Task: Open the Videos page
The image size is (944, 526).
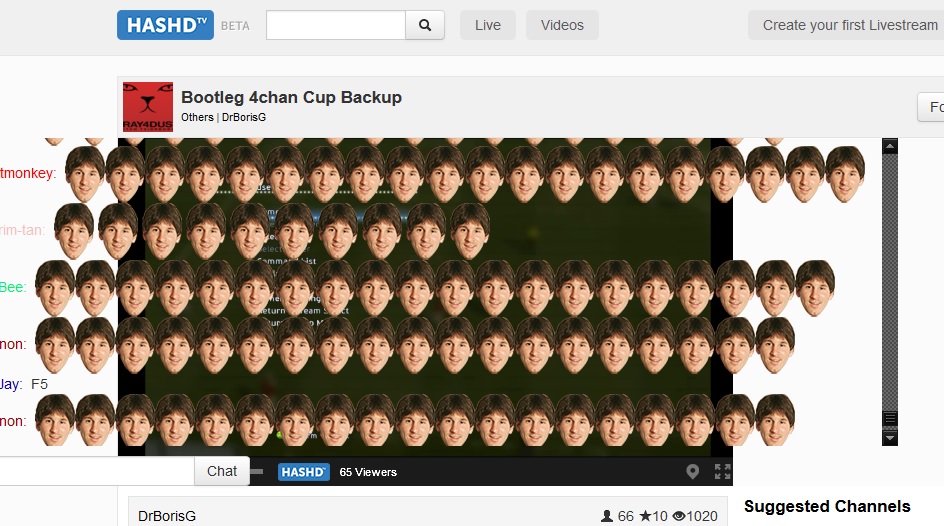Action: pyautogui.click(x=562, y=25)
